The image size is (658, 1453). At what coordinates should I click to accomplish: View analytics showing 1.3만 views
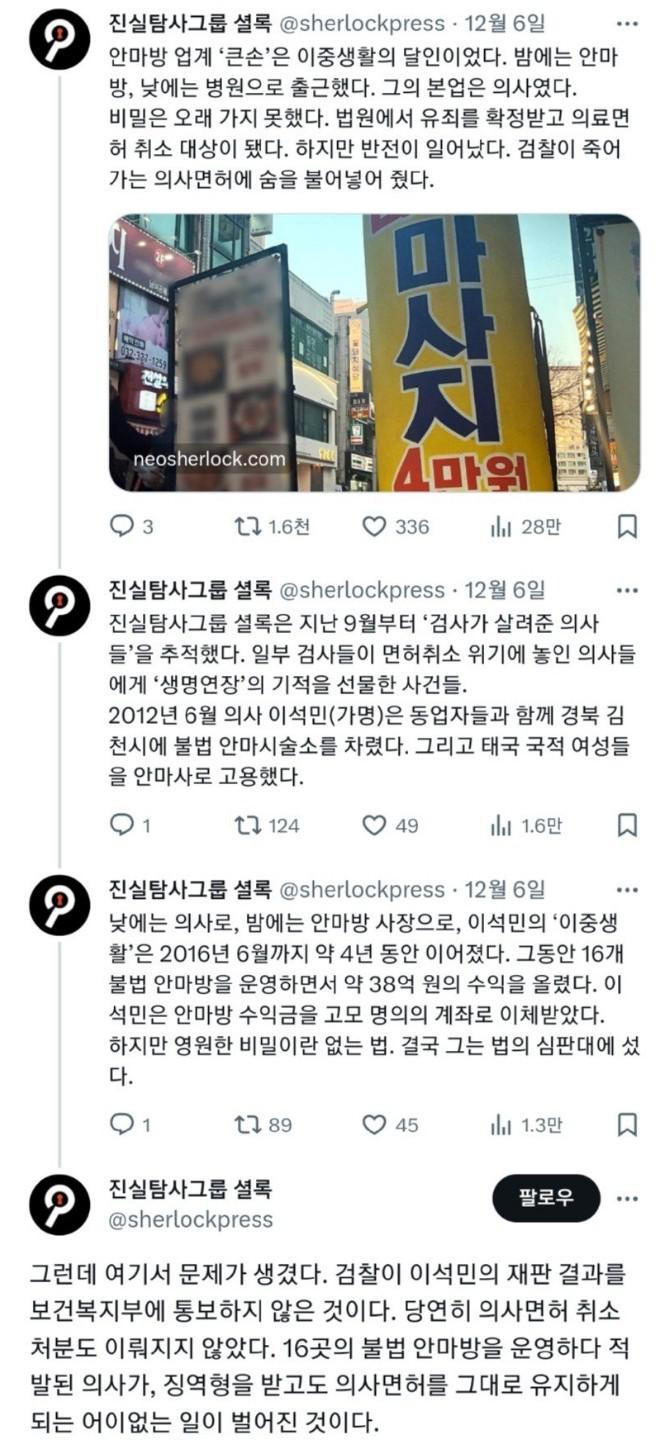526,1125
